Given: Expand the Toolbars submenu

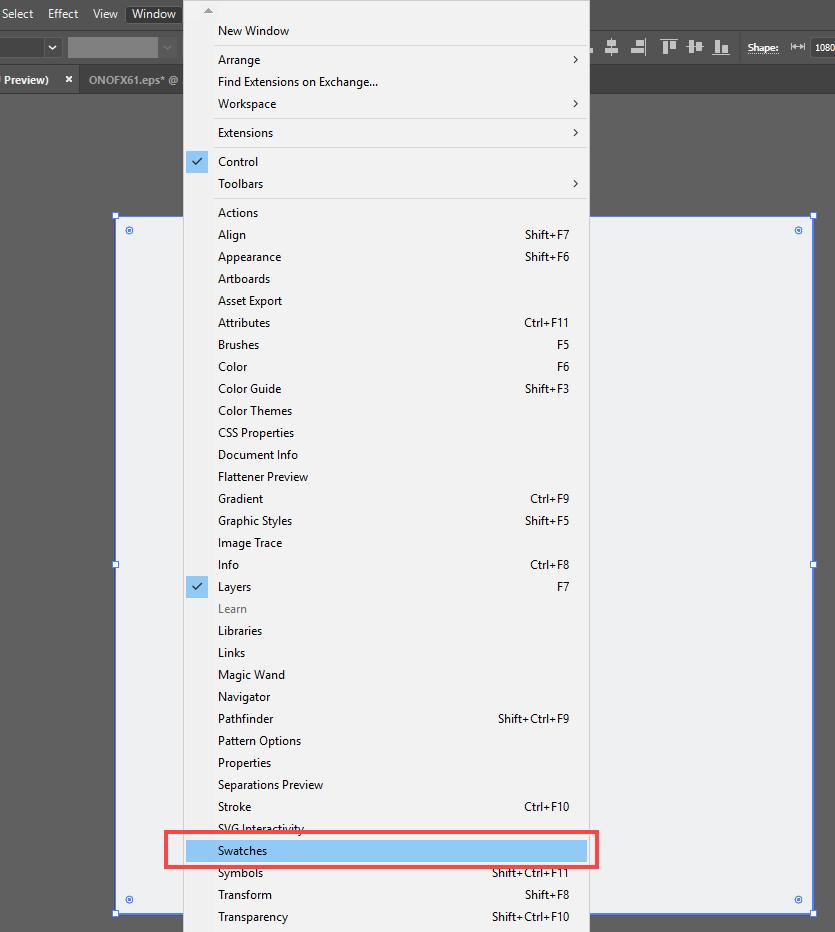Looking at the screenshot, I should [386, 184].
